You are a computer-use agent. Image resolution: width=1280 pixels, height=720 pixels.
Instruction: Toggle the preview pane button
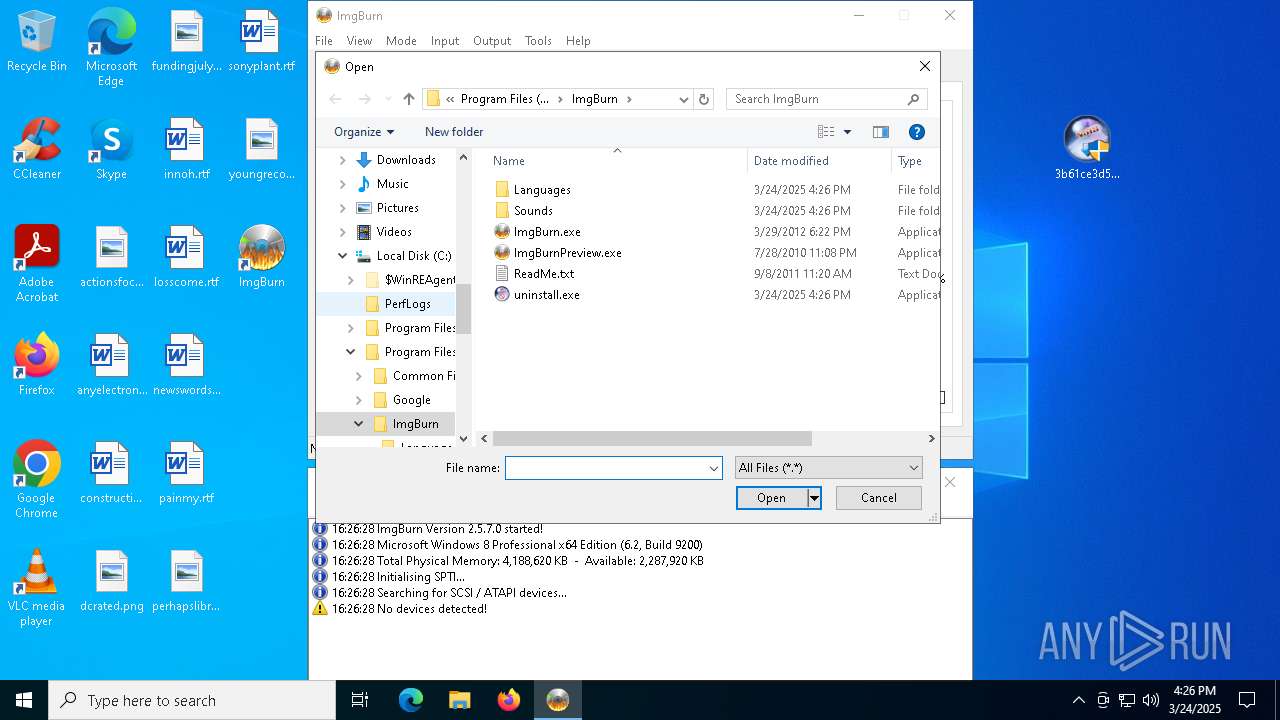pos(880,132)
